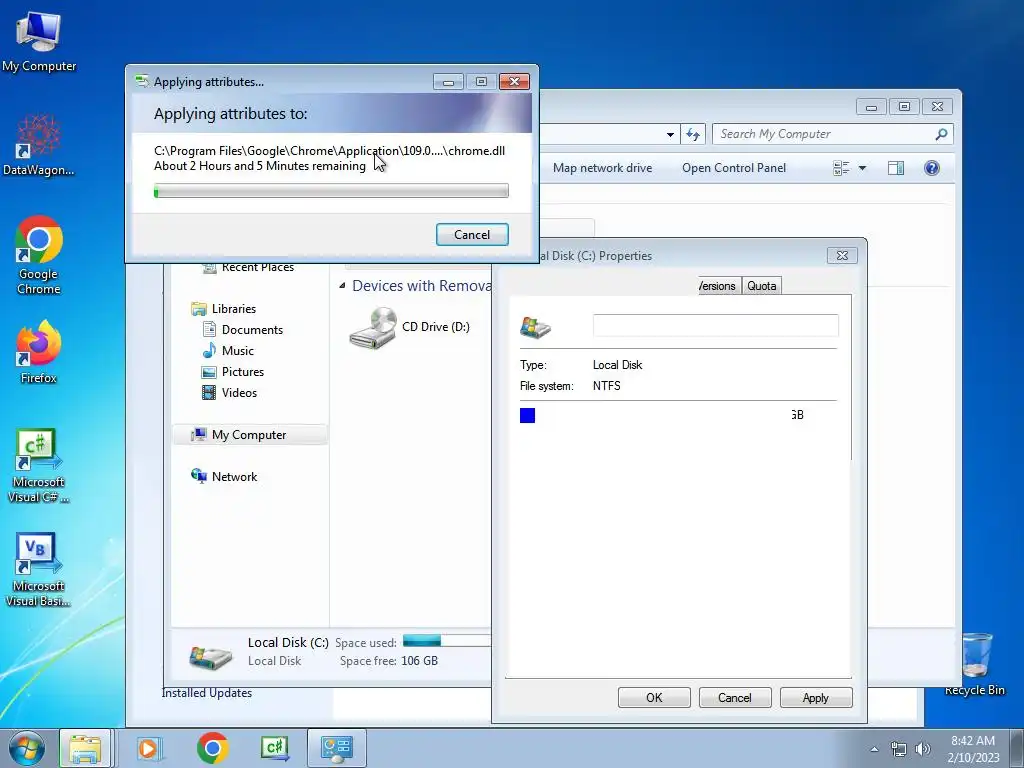
Task: Click the Installed Updates text
Action: coord(206,693)
